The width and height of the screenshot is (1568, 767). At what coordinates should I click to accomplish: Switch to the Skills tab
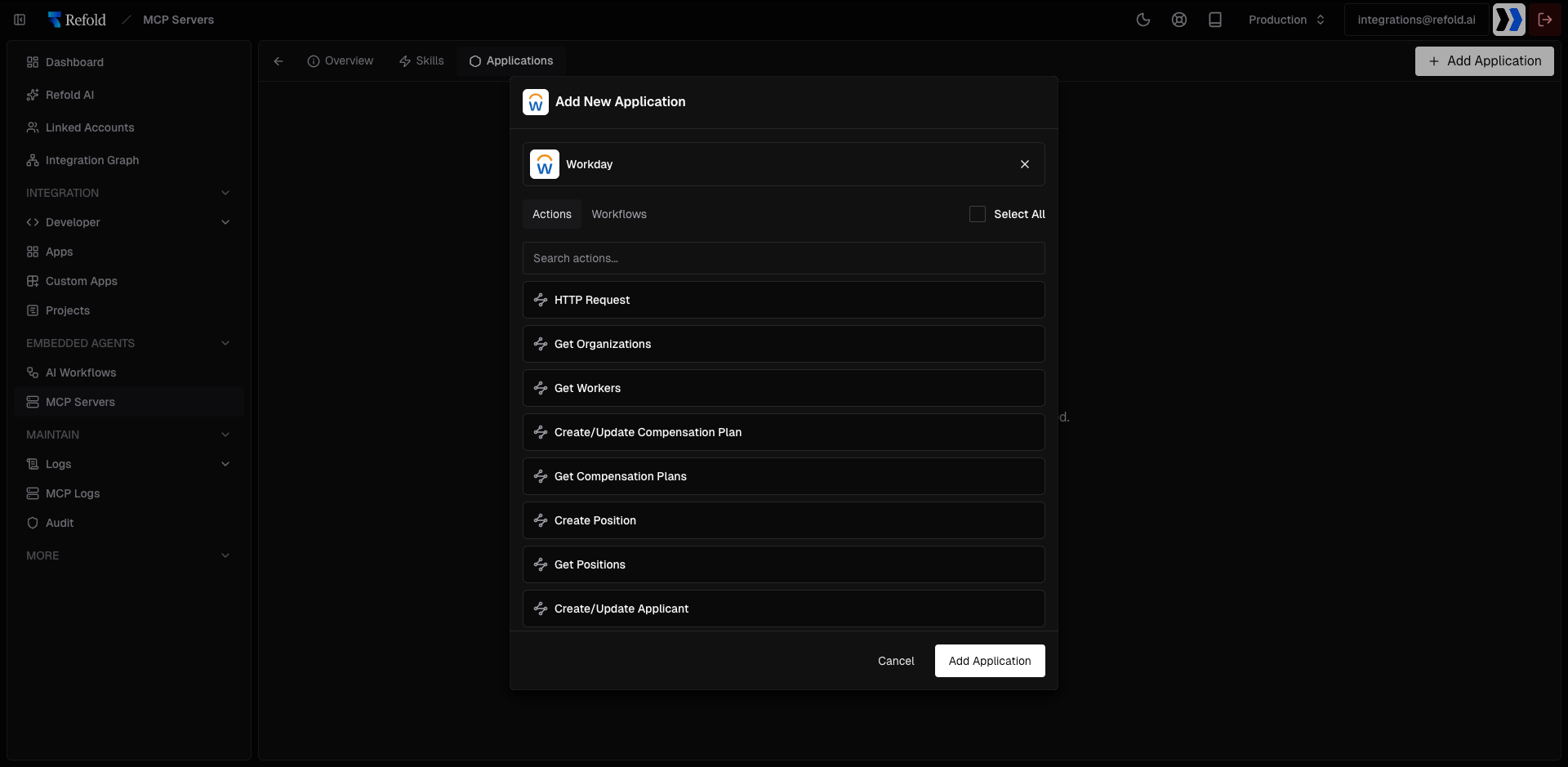pos(421,61)
